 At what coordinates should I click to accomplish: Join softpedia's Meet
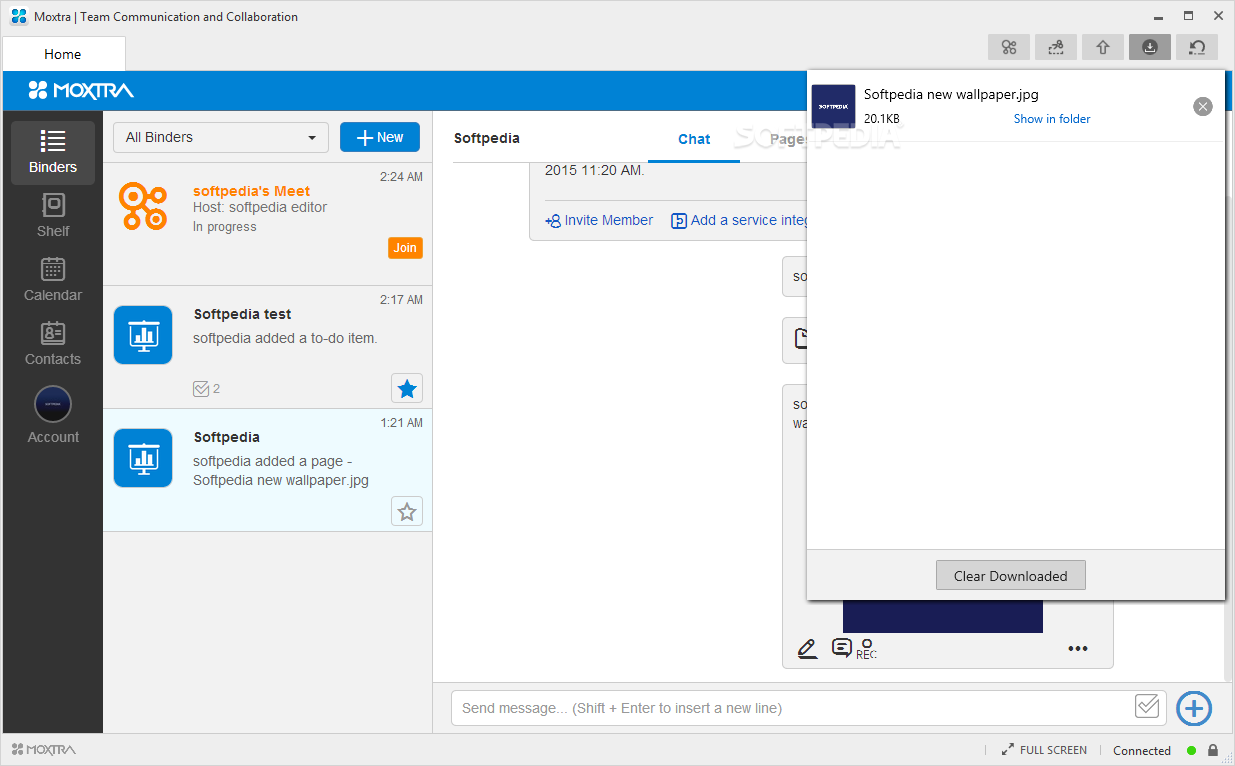coord(405,248)
